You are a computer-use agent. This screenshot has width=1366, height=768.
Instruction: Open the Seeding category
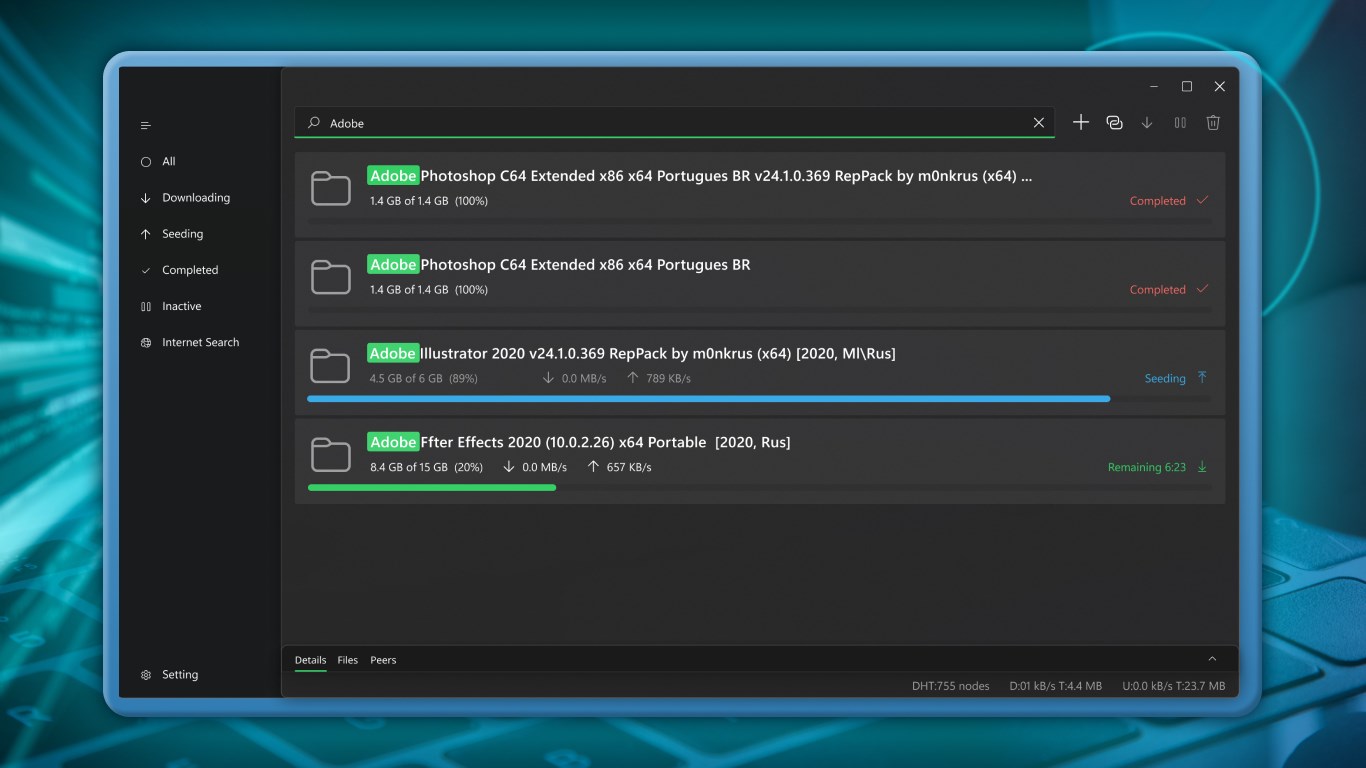point(183,234)
